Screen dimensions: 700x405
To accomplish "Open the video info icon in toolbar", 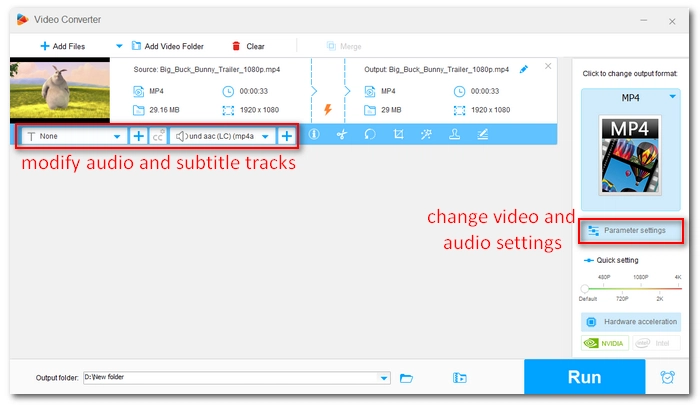I will click(314, 135).
